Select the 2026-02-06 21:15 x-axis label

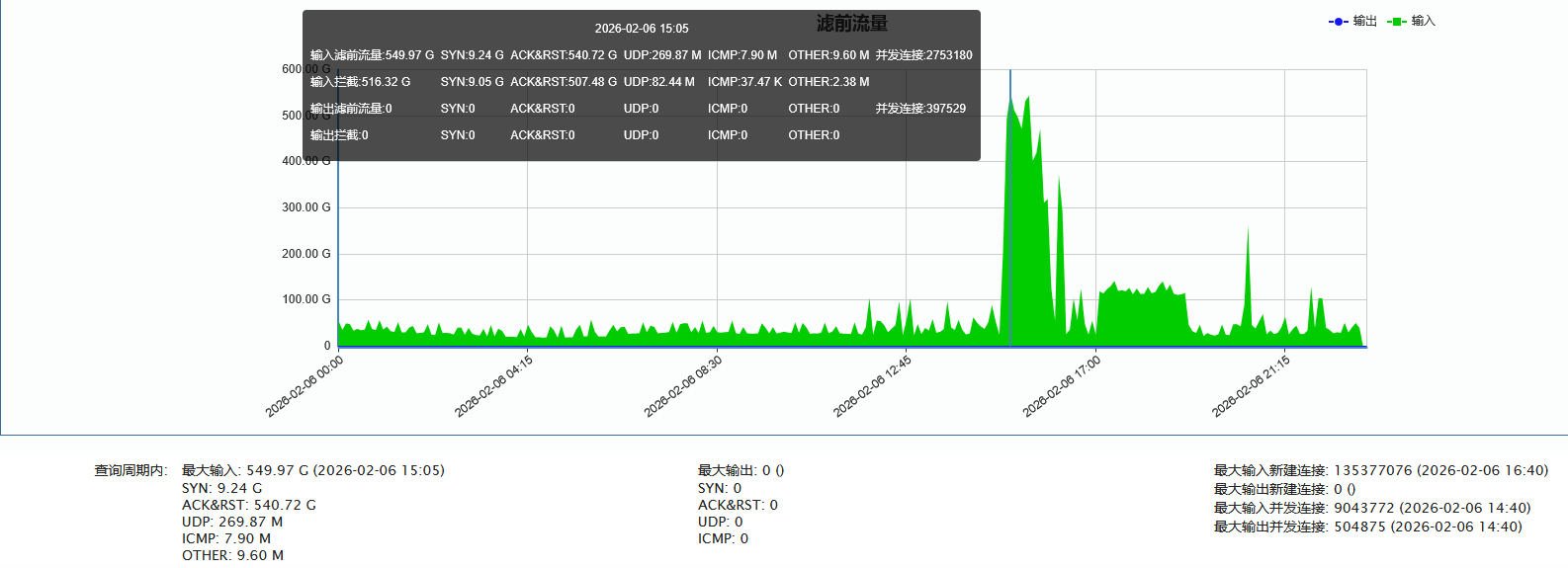1252,386
